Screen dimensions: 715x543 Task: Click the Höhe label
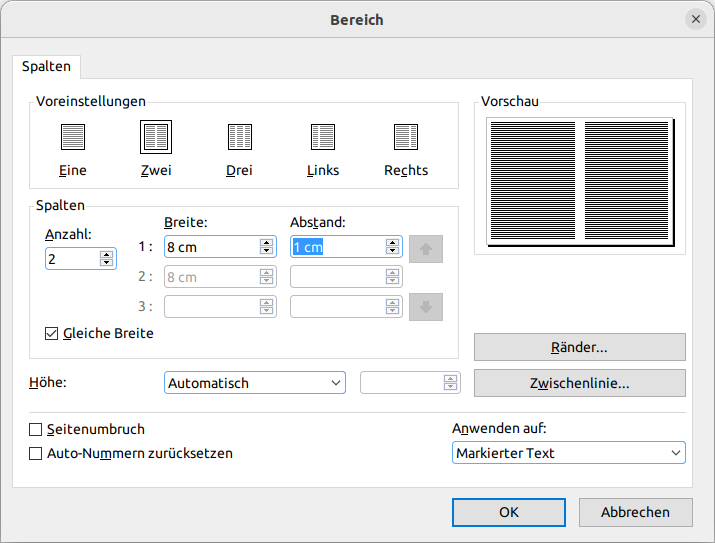48,382
